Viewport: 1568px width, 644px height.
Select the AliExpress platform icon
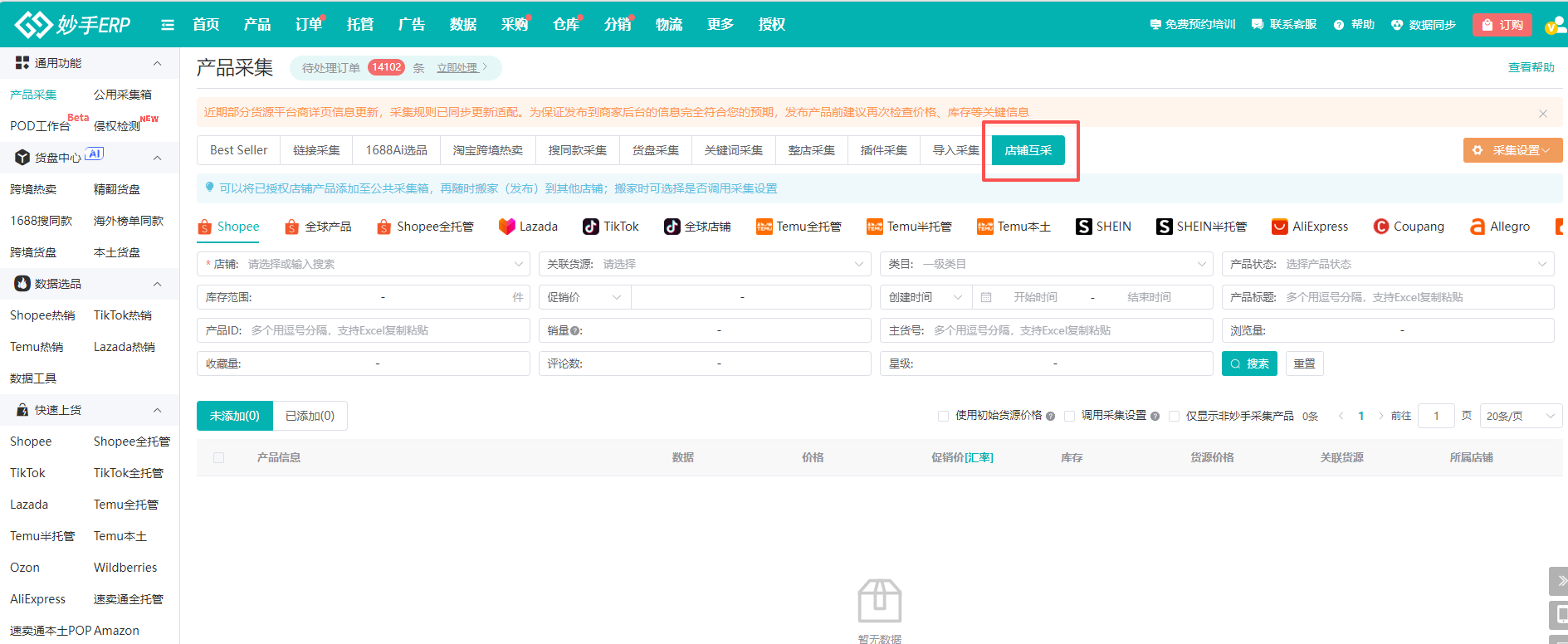[x=1280, y=227]
